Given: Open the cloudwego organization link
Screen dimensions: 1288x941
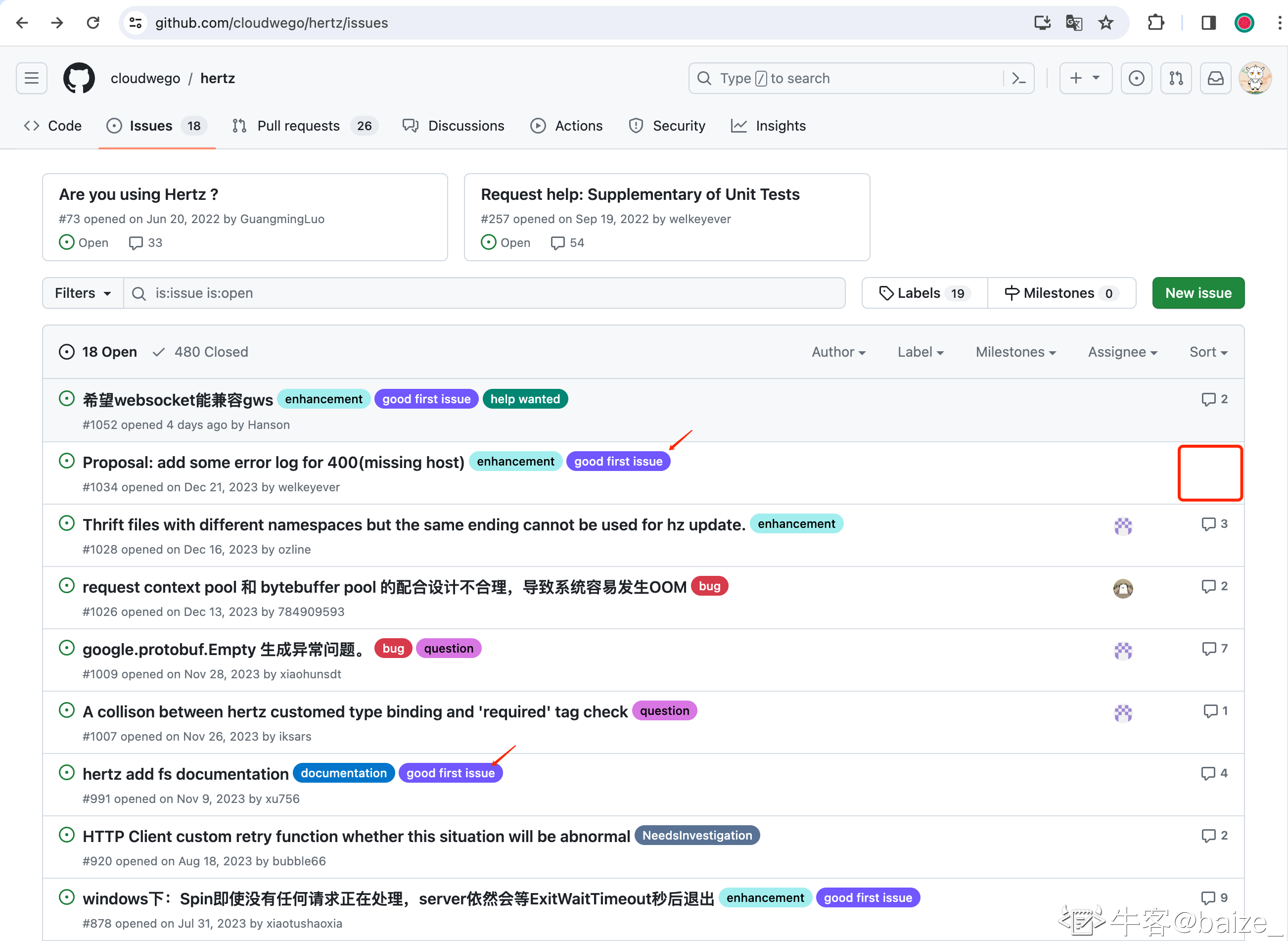Looking at the screenshot, I should [x=145, y=78].
